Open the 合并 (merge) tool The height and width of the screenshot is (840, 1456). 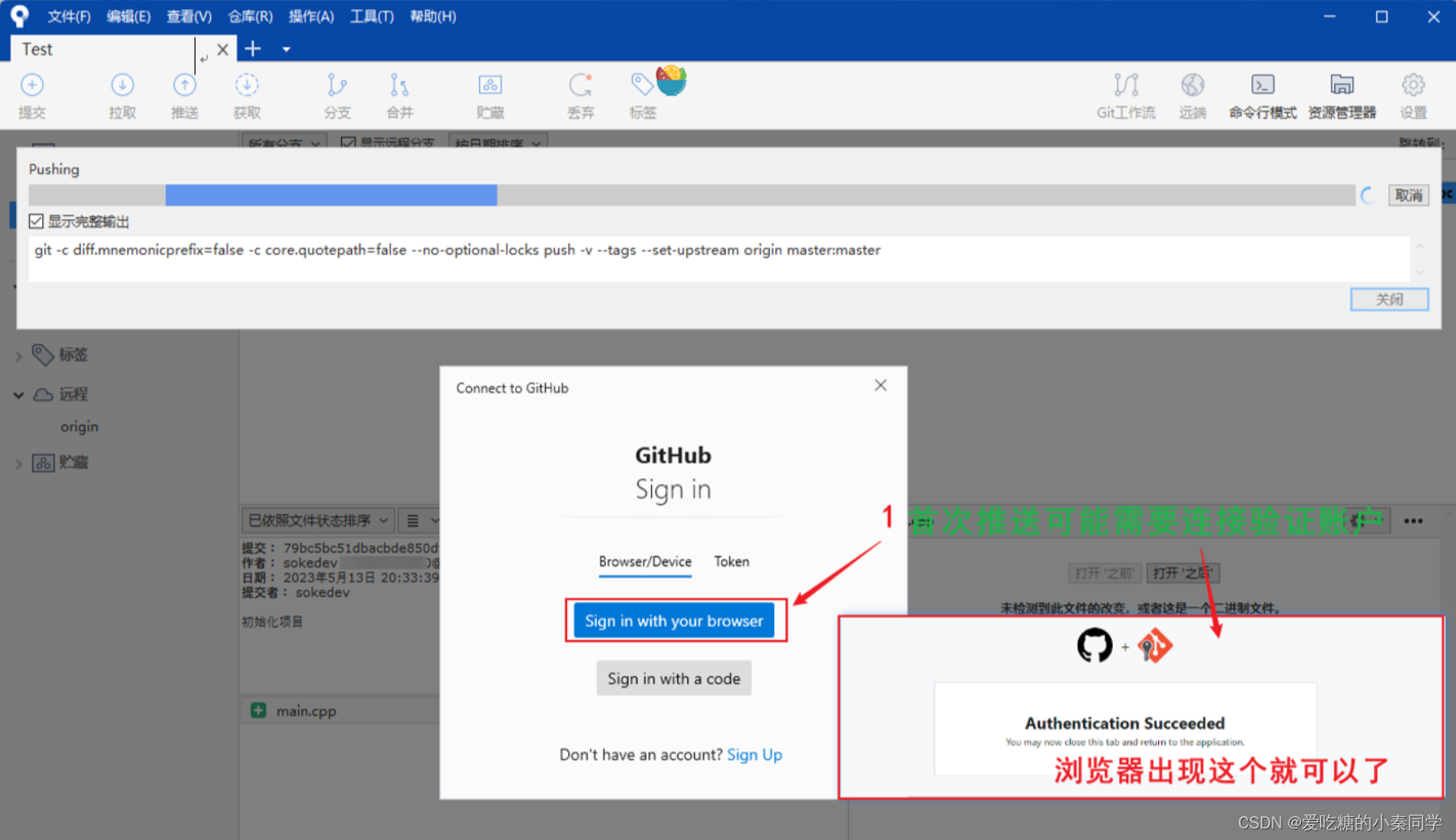399,95
